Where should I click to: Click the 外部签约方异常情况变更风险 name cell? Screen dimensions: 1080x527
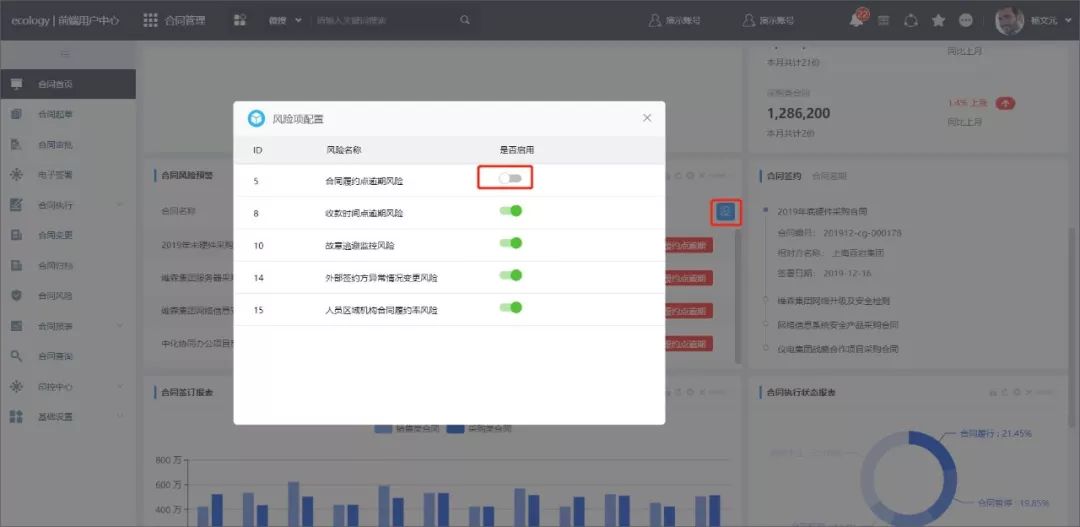tap(382, 278)
